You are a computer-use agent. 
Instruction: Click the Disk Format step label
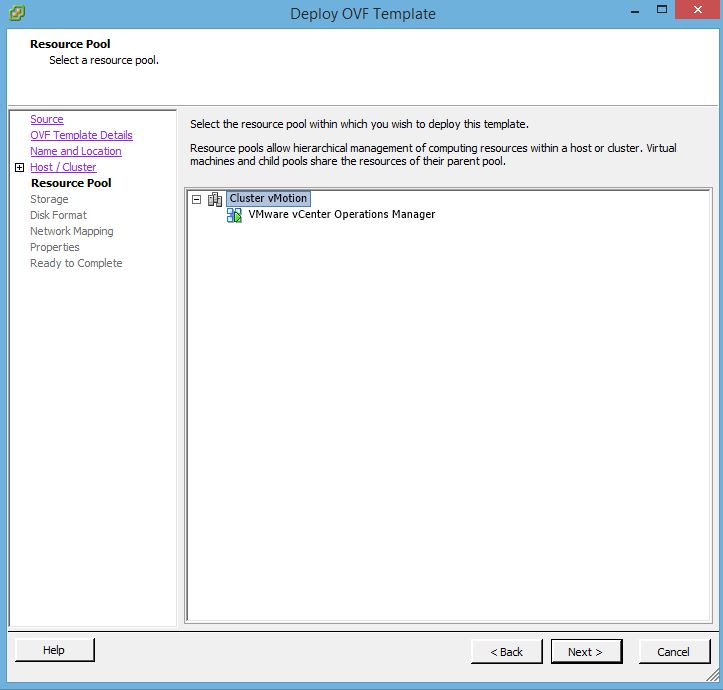59,215
